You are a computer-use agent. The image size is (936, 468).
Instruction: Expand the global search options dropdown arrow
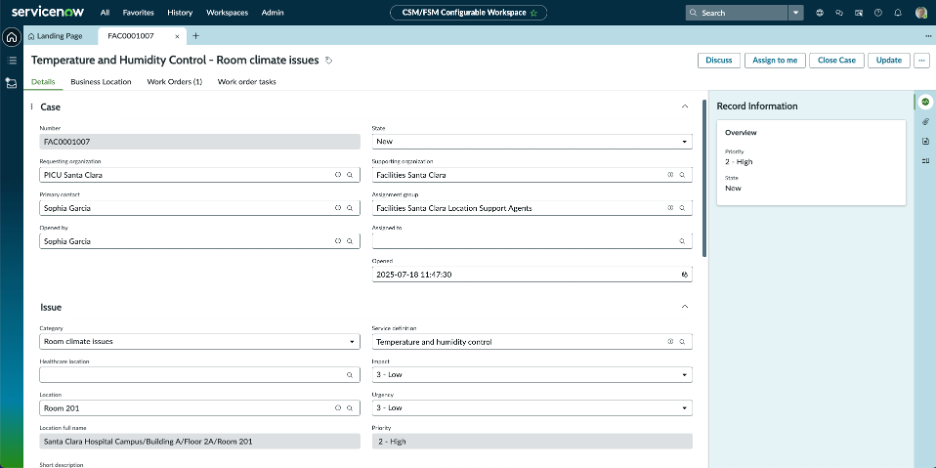click(x=796, y=13)
